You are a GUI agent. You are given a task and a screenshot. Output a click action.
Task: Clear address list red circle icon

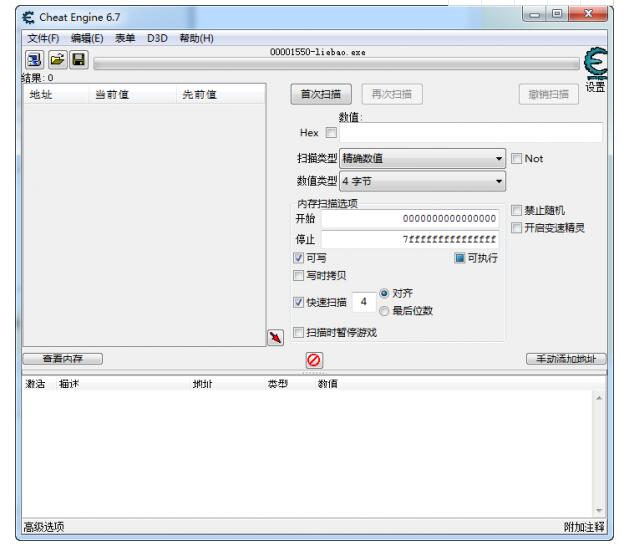[314, 360]
